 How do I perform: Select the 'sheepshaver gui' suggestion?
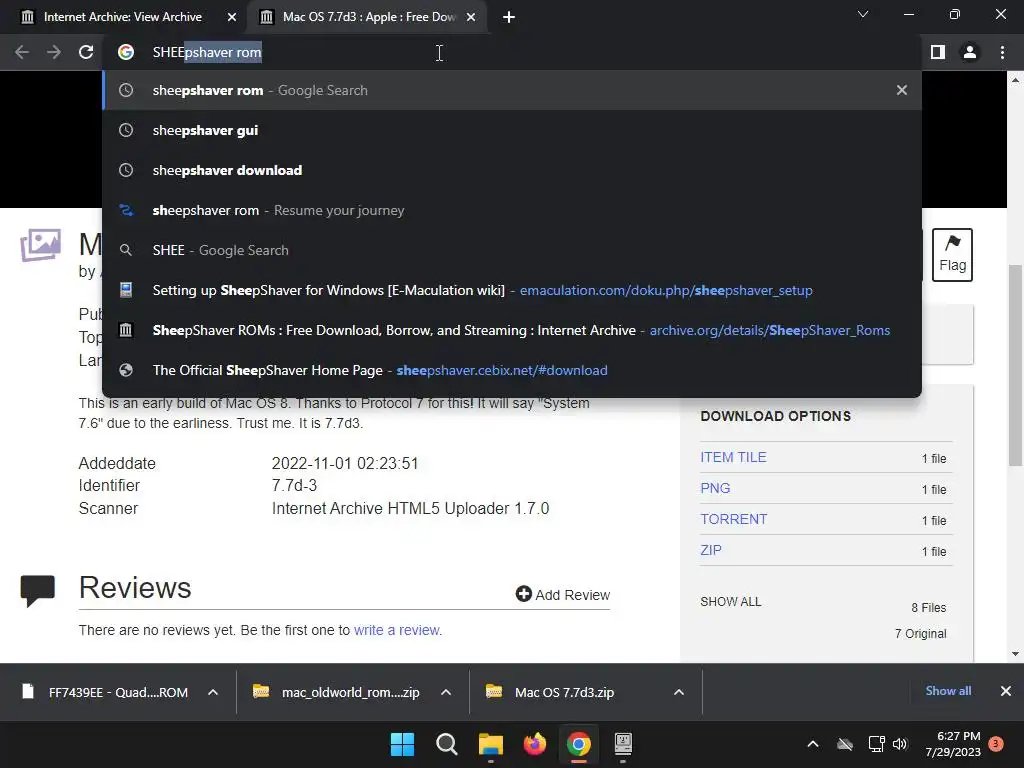(512, 130)
